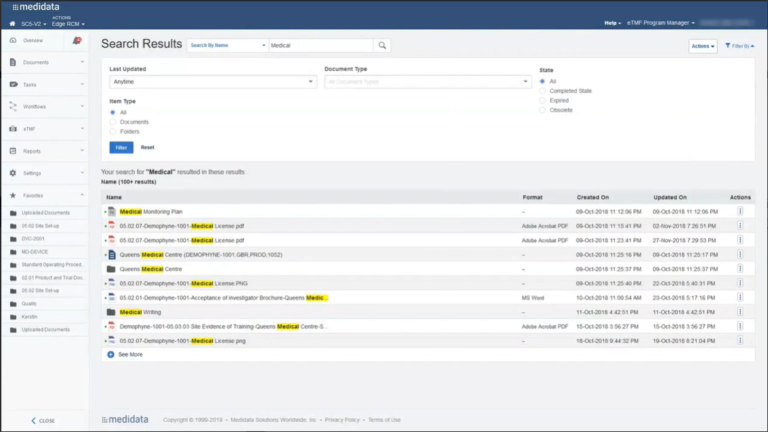Open the Search By Name dropdown
The height and width of the screenshot is (432, 768).
[227, 46]
